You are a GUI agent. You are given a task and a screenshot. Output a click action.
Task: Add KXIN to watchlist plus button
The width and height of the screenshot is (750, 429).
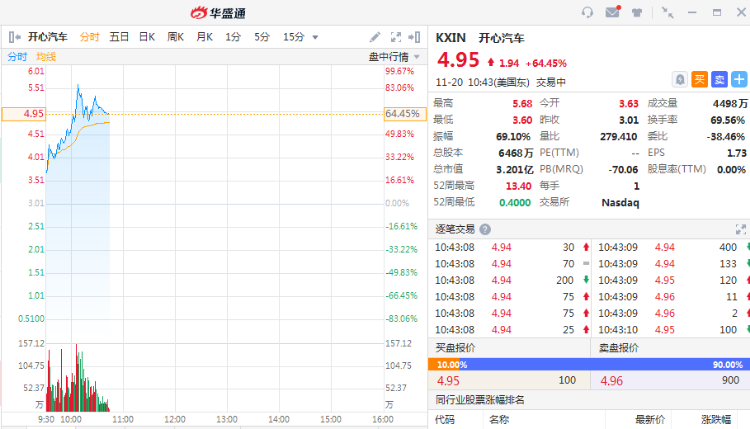(739, 77)
